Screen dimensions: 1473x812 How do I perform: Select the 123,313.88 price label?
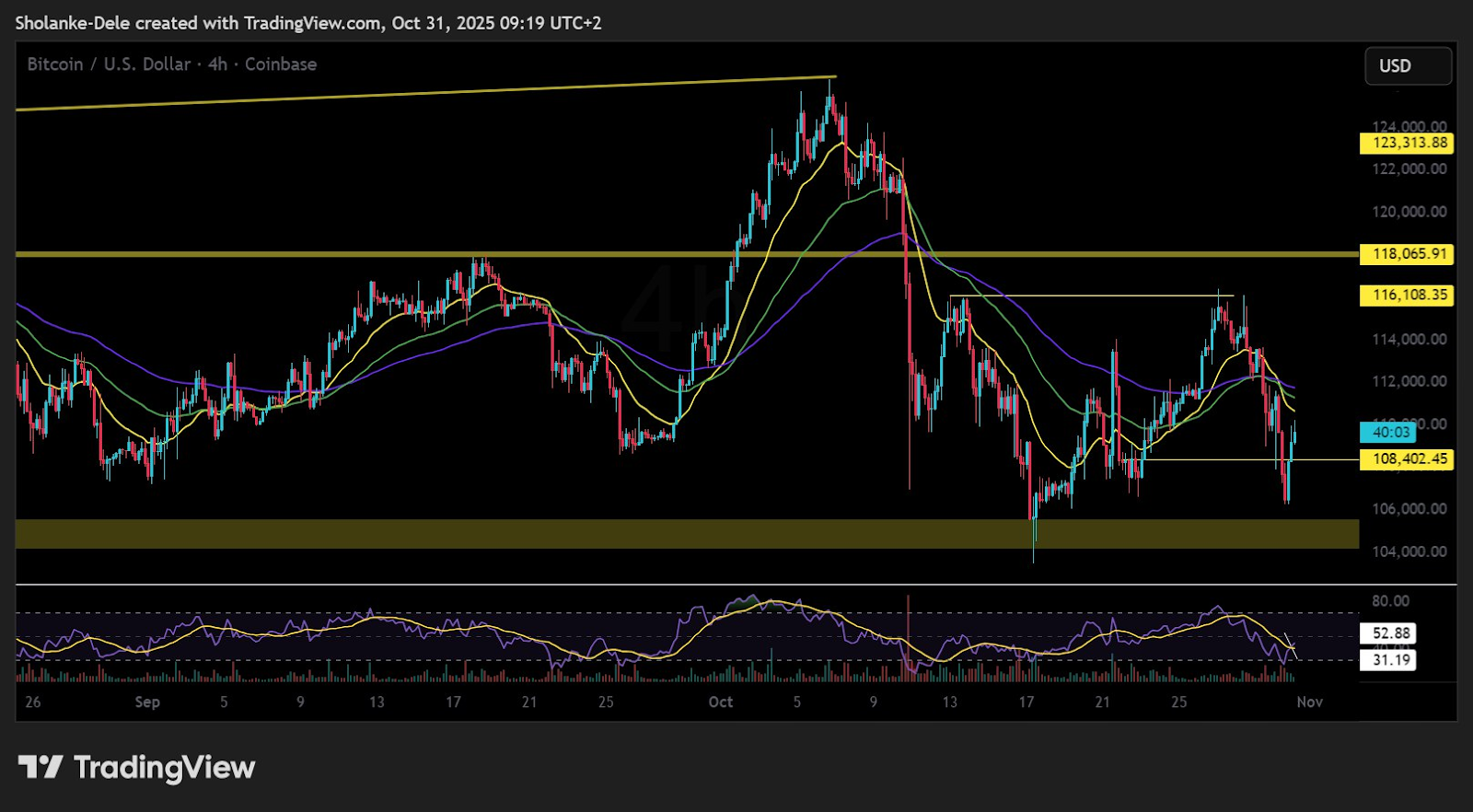[1406, 143]
